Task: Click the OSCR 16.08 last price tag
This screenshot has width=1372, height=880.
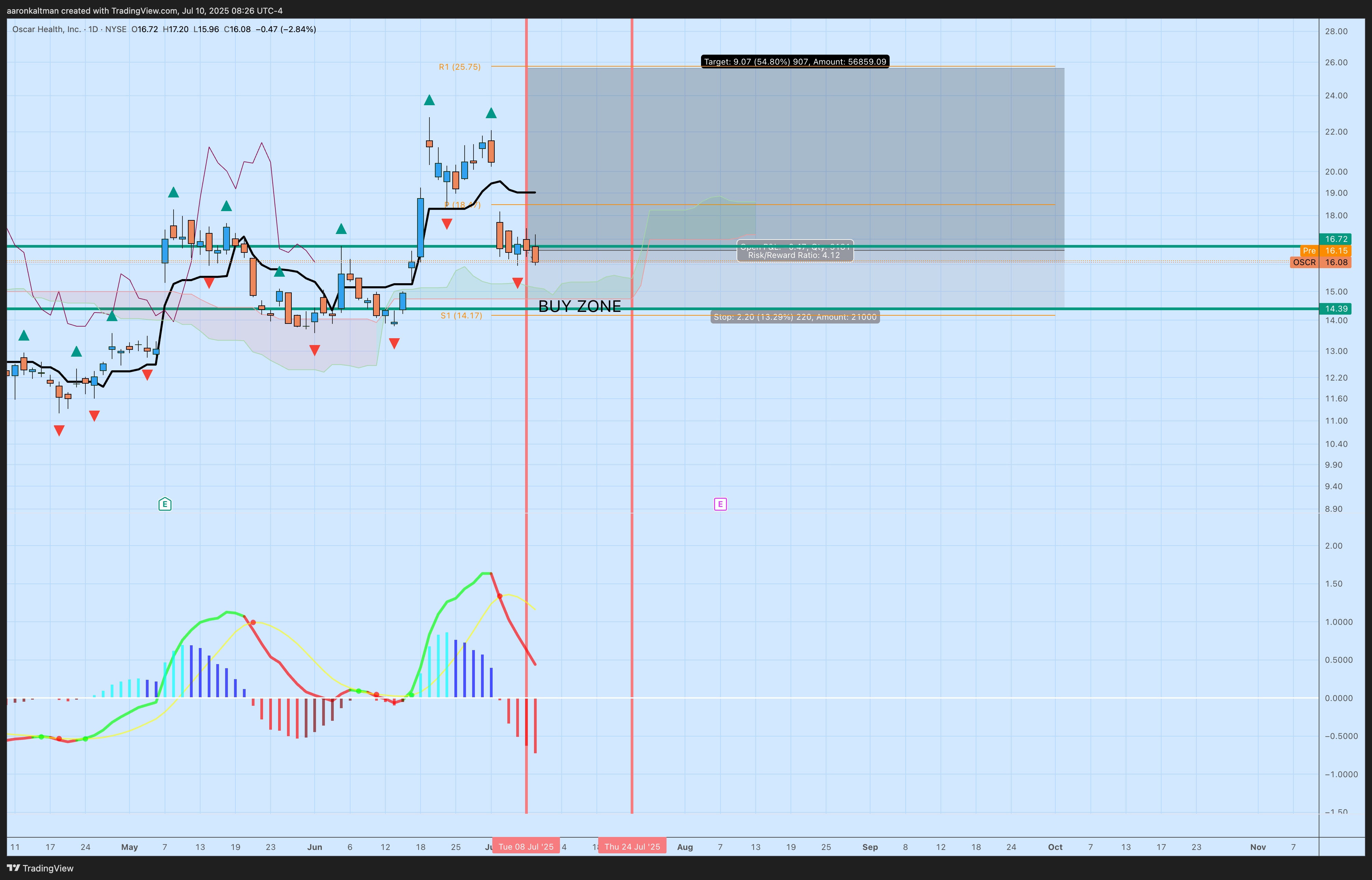Action: (x=1320, y=262)
